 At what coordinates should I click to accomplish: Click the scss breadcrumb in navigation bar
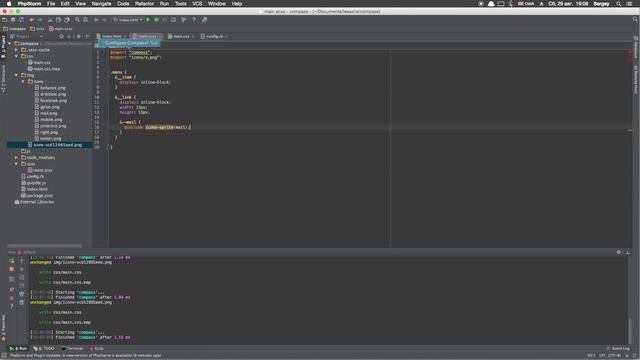pos(37,29)
